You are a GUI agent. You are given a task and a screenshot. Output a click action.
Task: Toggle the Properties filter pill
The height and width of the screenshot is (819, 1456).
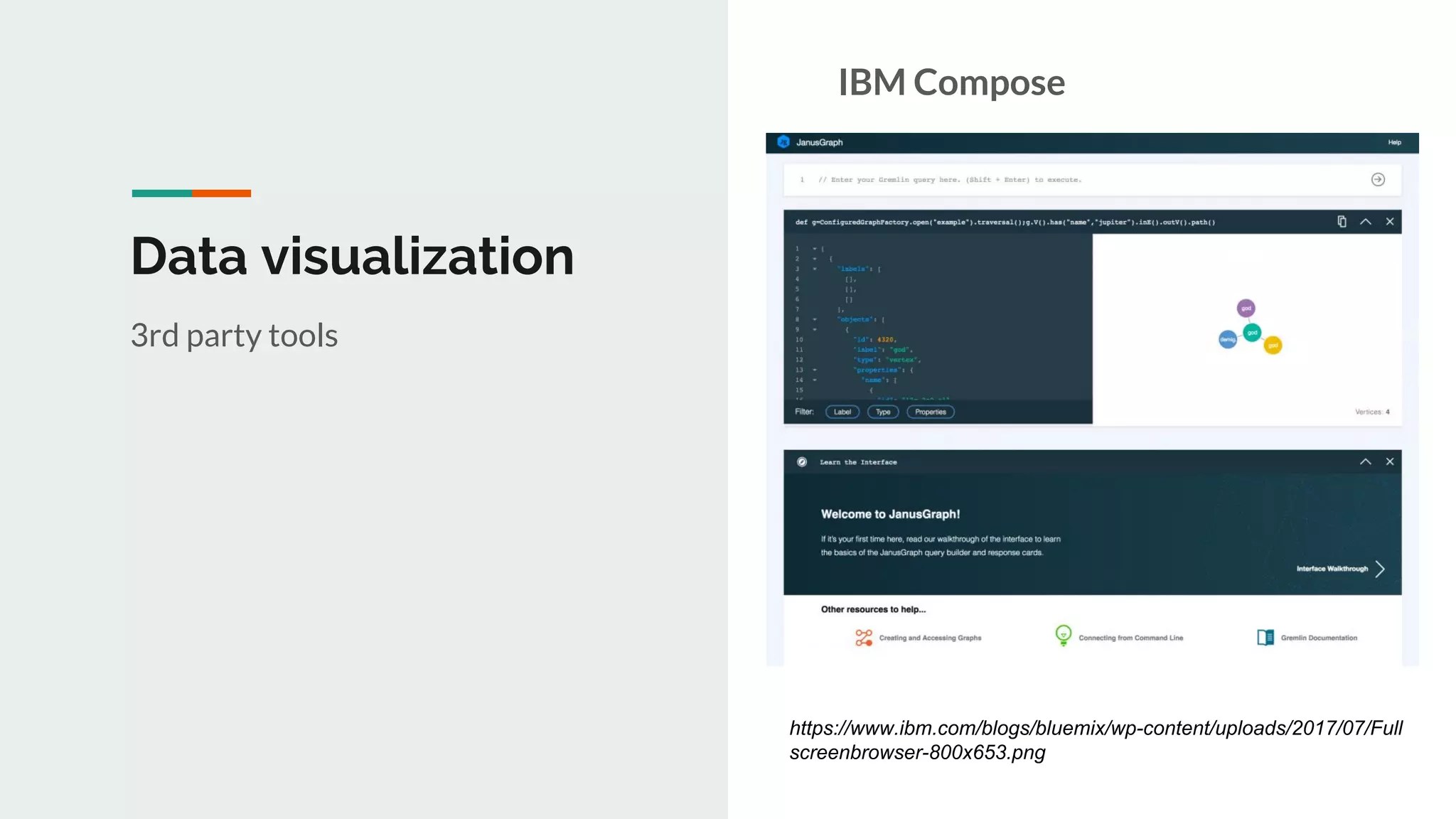(930, 412)
